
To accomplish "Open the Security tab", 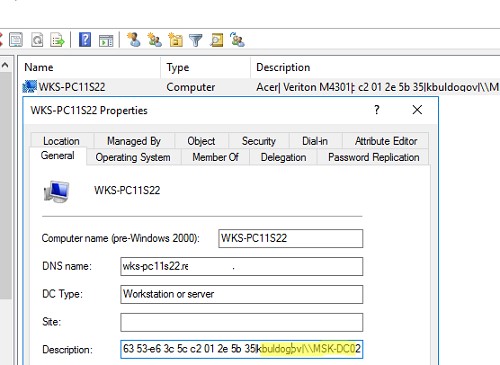I will [x=259, y=141].
